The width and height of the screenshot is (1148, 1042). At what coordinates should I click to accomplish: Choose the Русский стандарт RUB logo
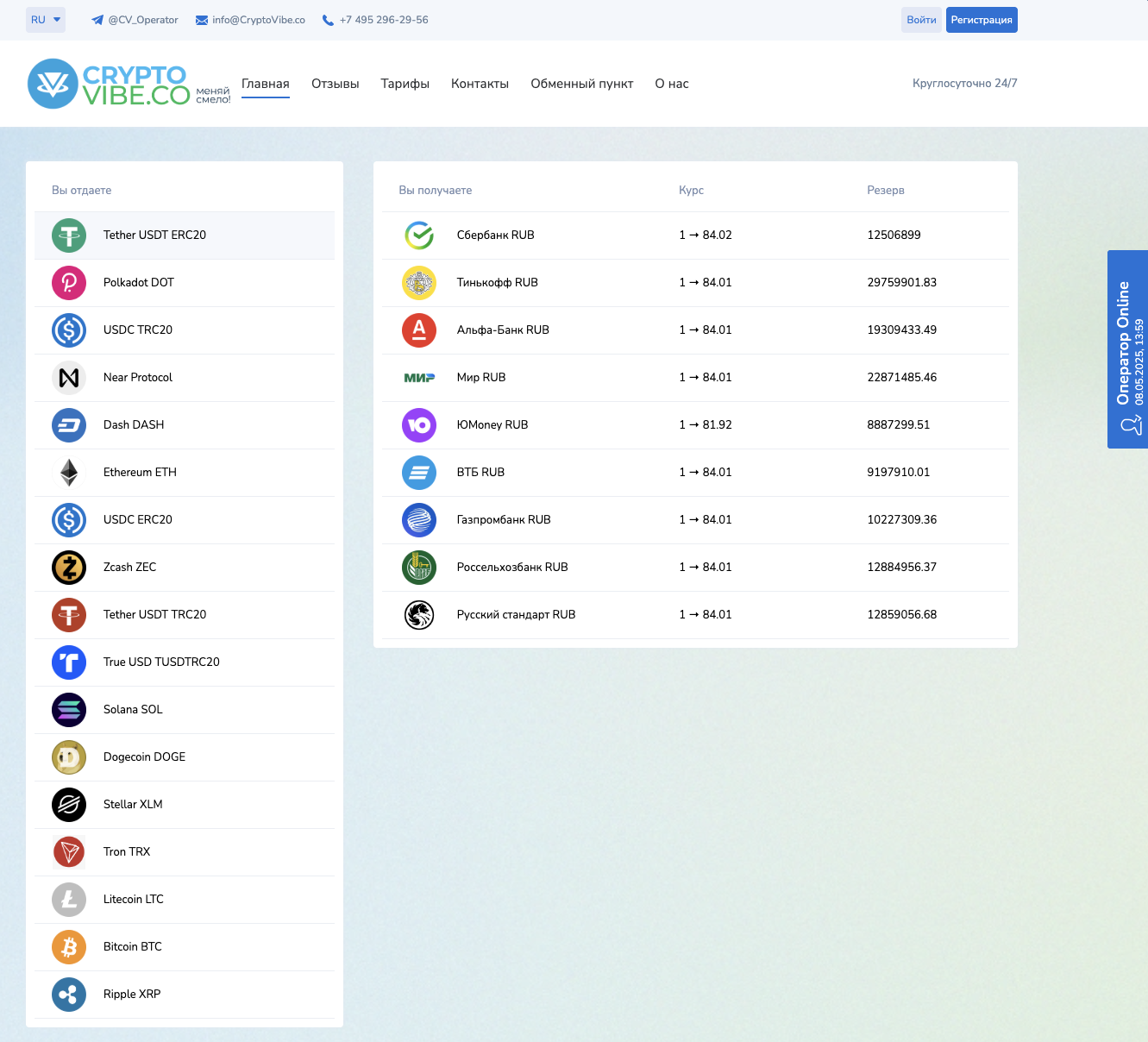tap(419, 615)
